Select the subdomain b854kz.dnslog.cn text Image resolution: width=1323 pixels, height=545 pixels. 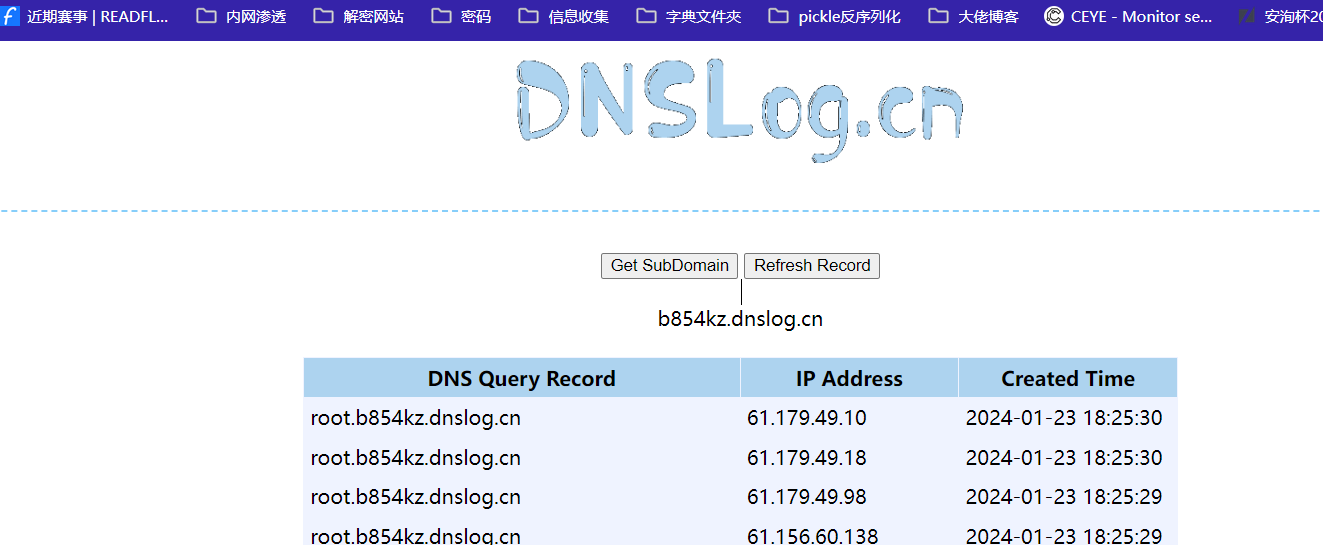coord(740,319)
